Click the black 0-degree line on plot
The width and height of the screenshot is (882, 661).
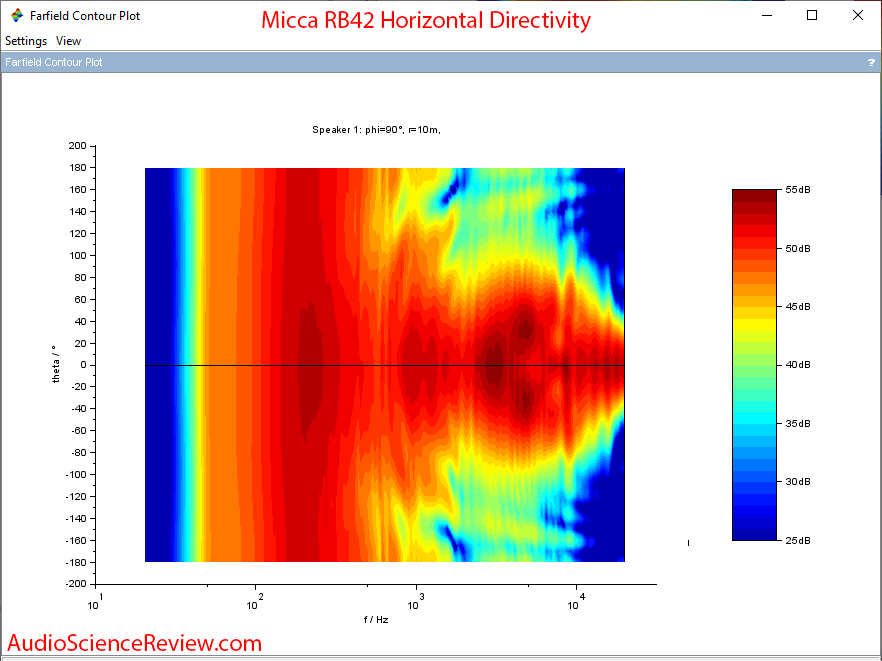coord(385,366)
